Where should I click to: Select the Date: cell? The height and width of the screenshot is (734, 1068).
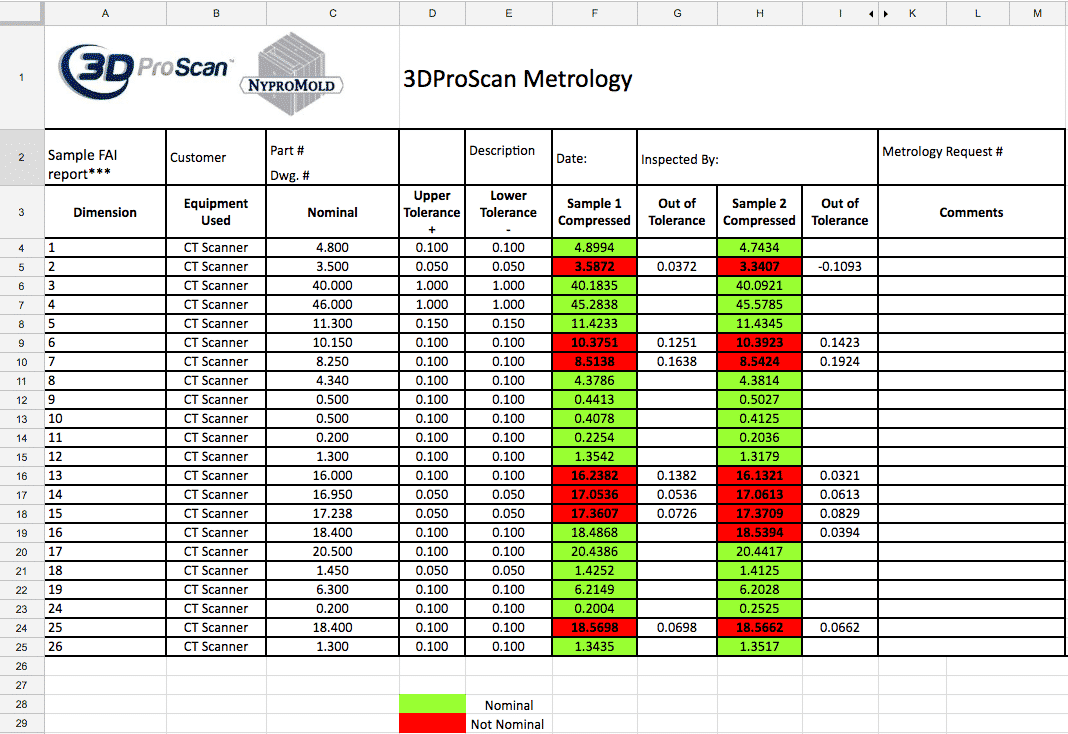pyautogui.click(x=595, y=157)
